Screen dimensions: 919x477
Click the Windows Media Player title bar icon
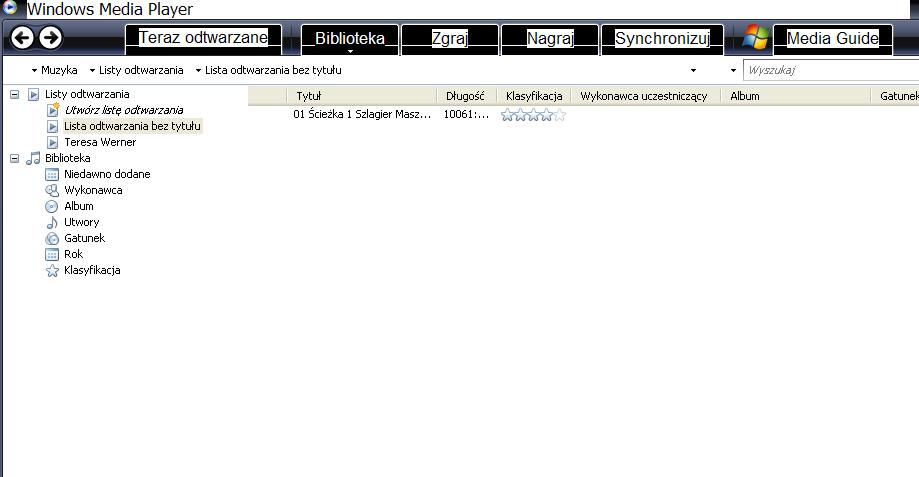pyautogui.click(x=10, y=7)
